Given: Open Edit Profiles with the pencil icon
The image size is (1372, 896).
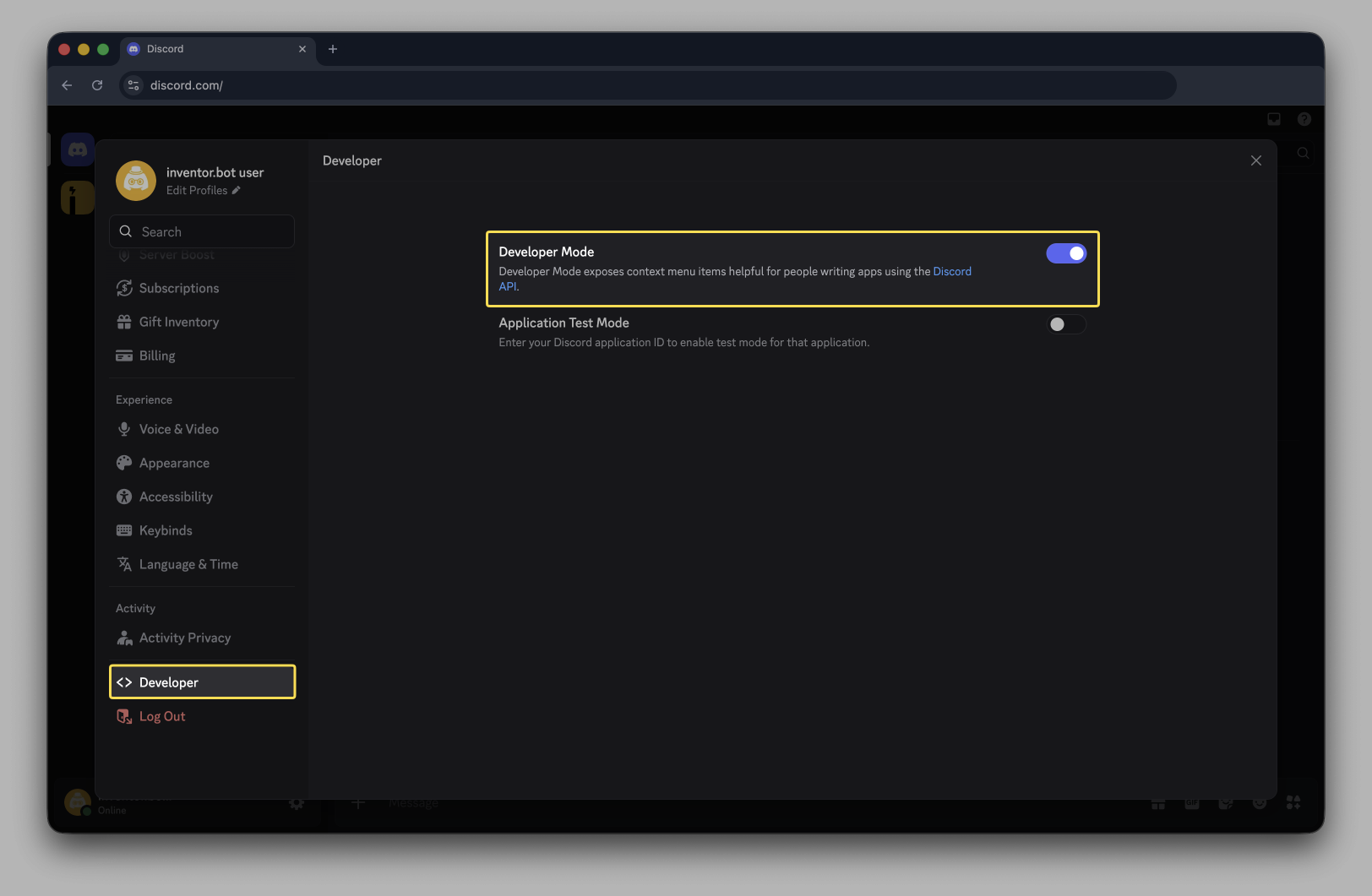Looking at the screenshot, I should (204, 191).
